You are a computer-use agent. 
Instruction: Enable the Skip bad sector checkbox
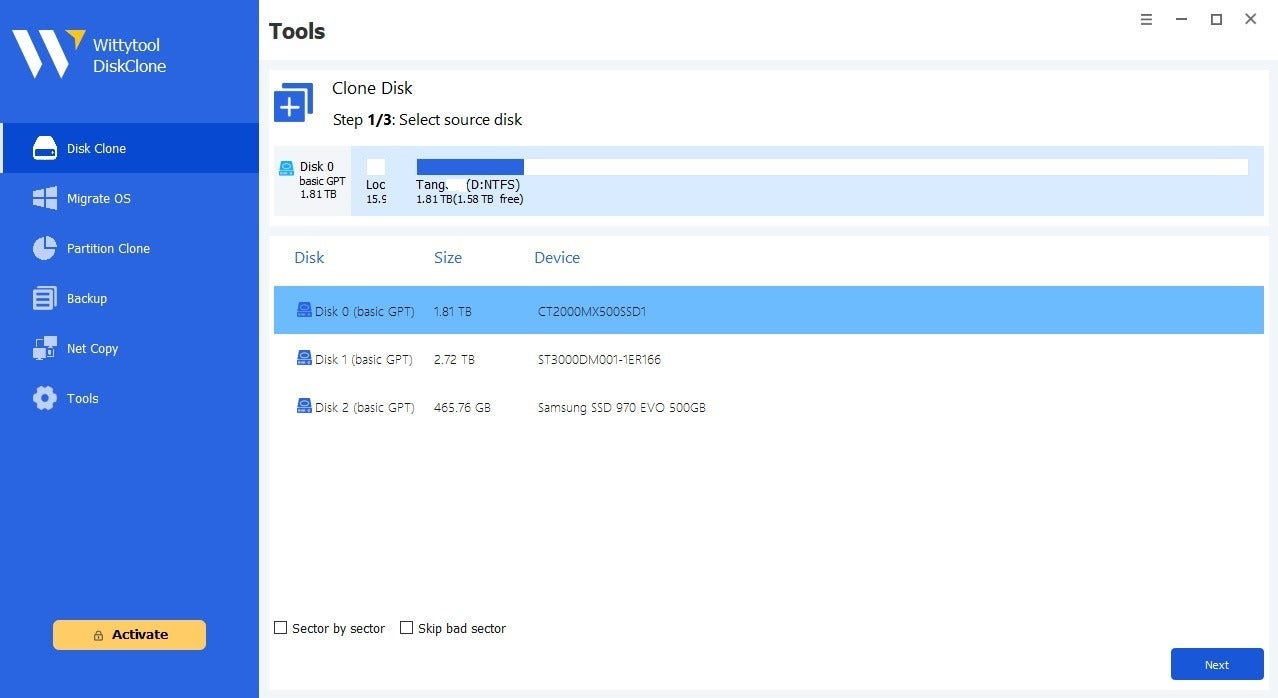point(407,628)
